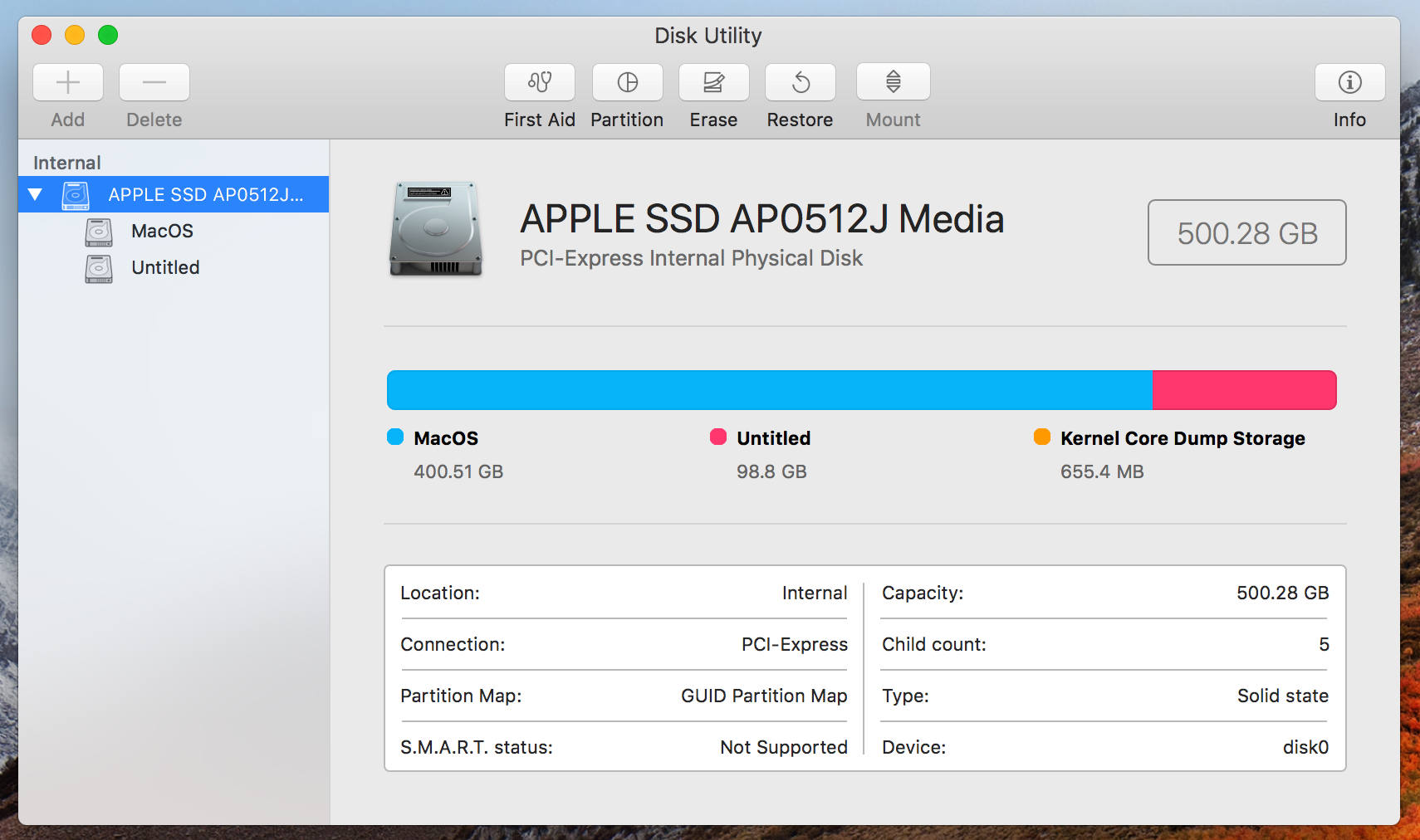This screenshot has height=840, width=1420.
Task: Click the Type value Solid state
Action: click(x=1283, y=696)
